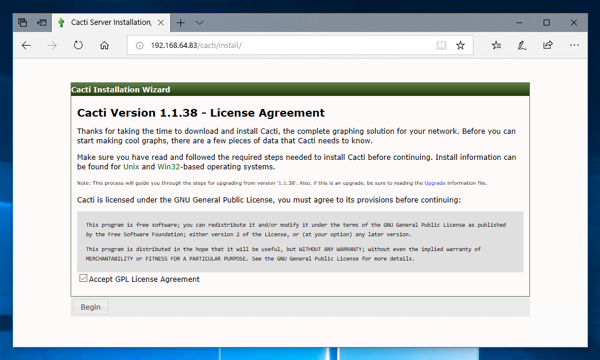Set these tabs aside icon
The width and height of the screenshot is (600, 360).
tap(42, 23)
